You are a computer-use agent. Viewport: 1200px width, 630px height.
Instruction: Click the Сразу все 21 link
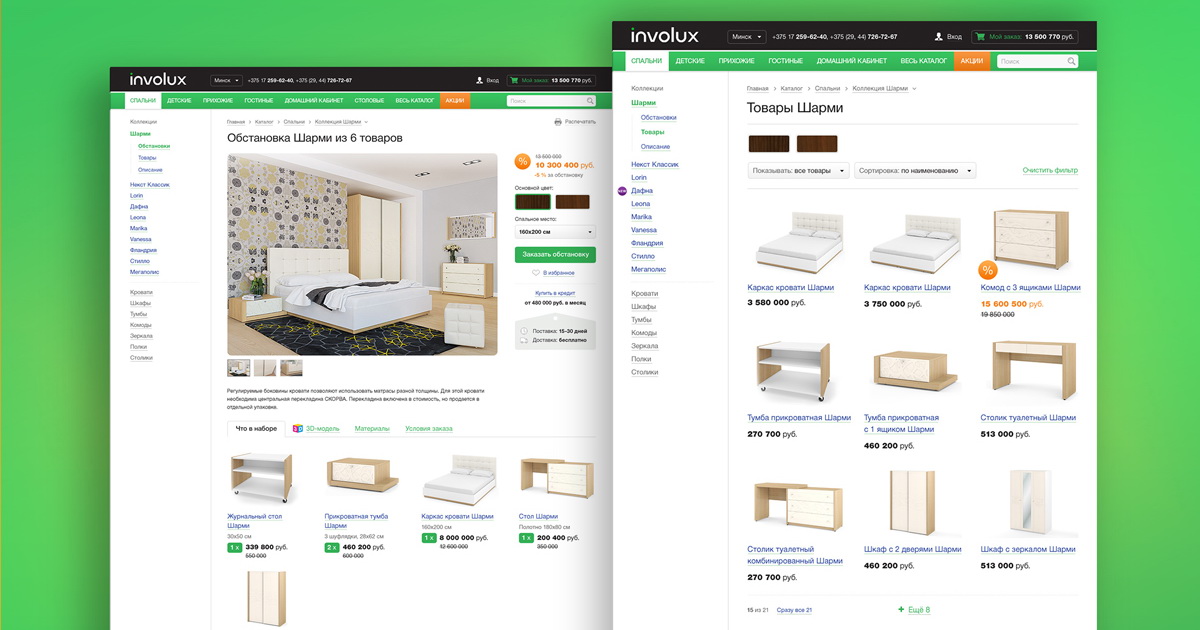click(x=794, y=610)
